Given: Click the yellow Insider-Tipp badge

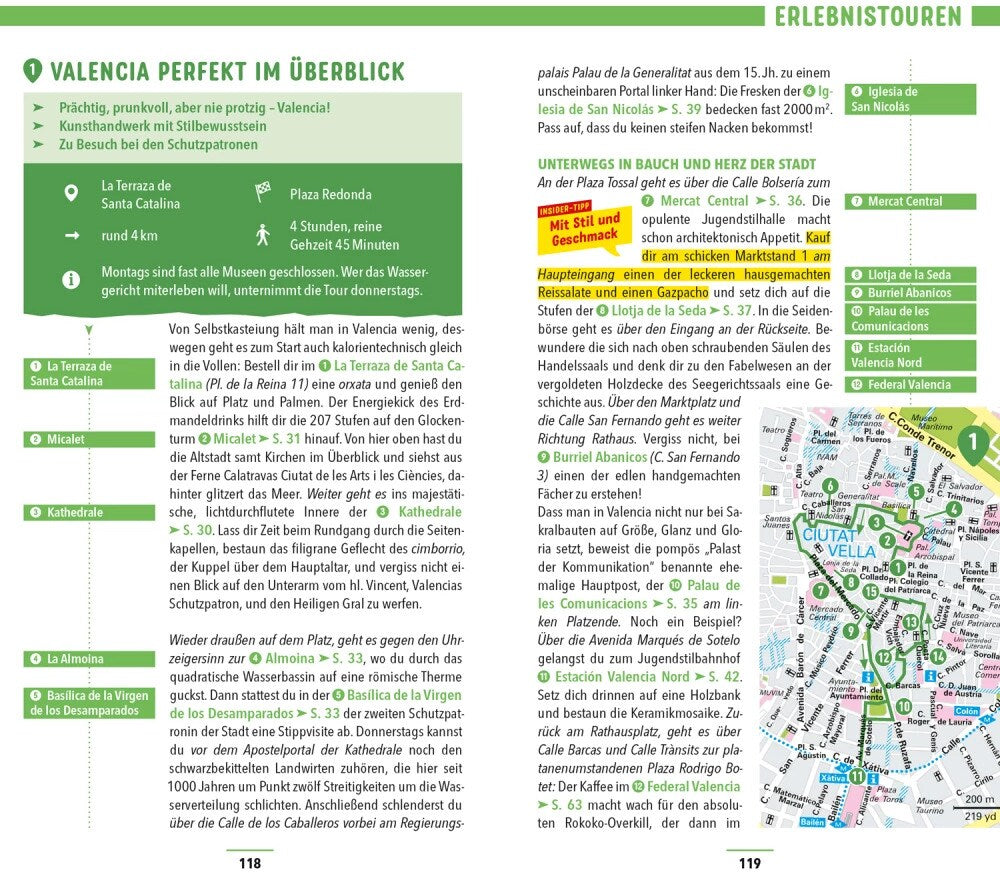Looking at the screenshot, I should coord(585,227).
